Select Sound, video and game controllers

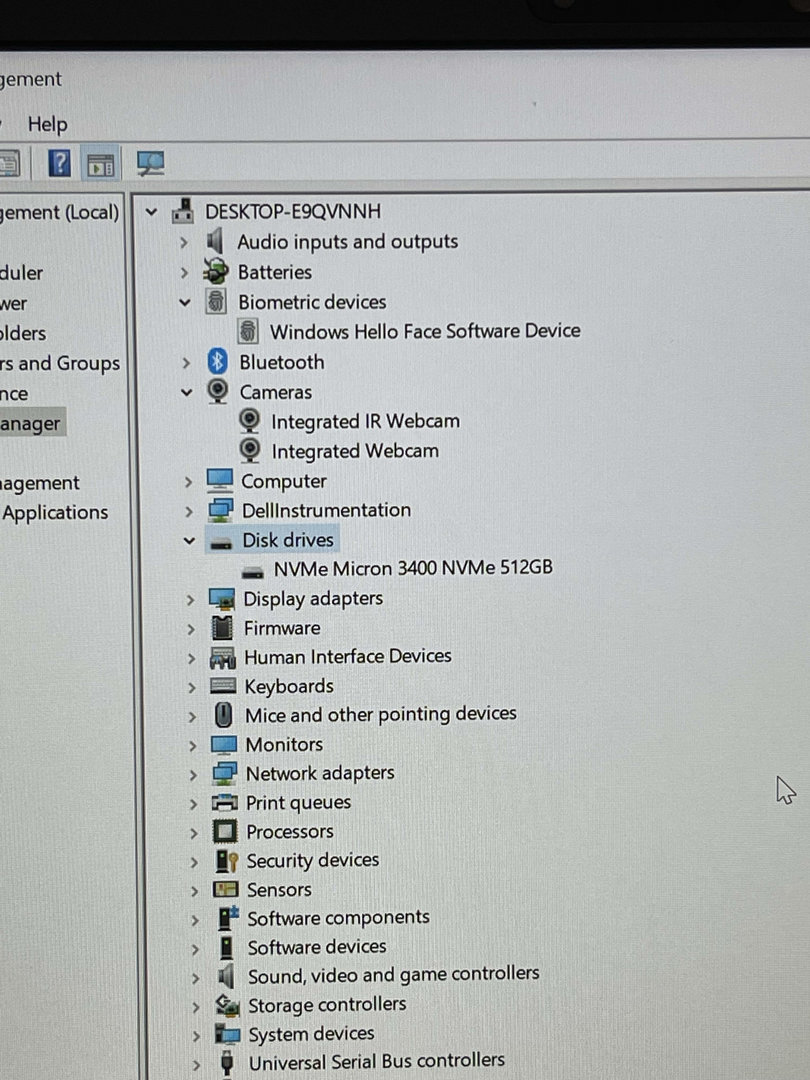click(x=393, y=974)
